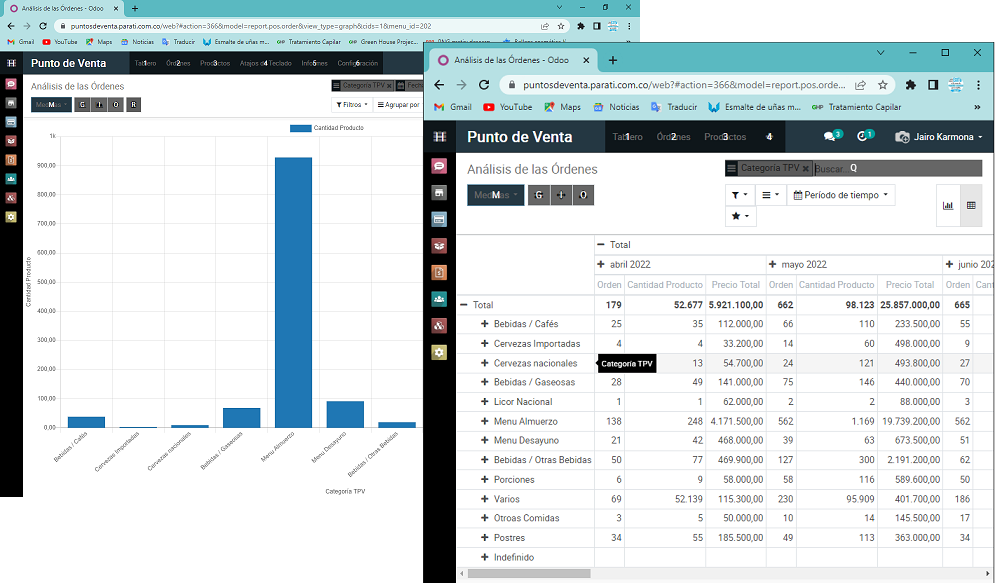Image resolution: width=996 pixels, height=583 pixels.
Task: Switch to pivot table view
Action: [x=971, y=205]
